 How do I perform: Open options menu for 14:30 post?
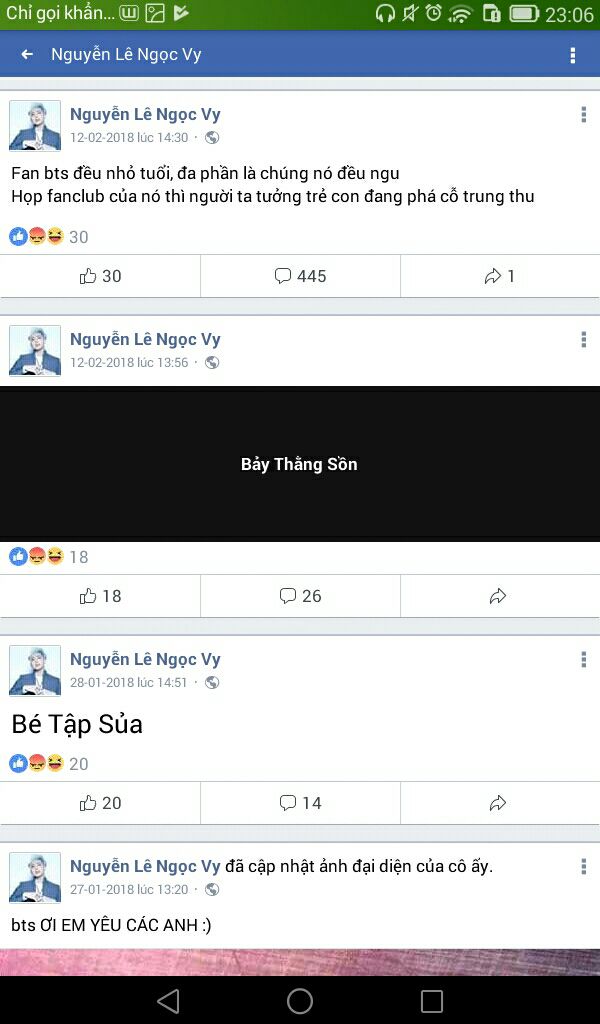pyautogui.click(x=583, y=115)
